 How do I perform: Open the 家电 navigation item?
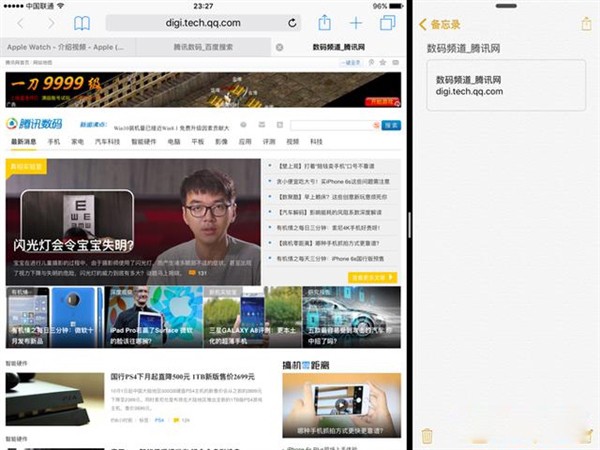click(78, 142)
